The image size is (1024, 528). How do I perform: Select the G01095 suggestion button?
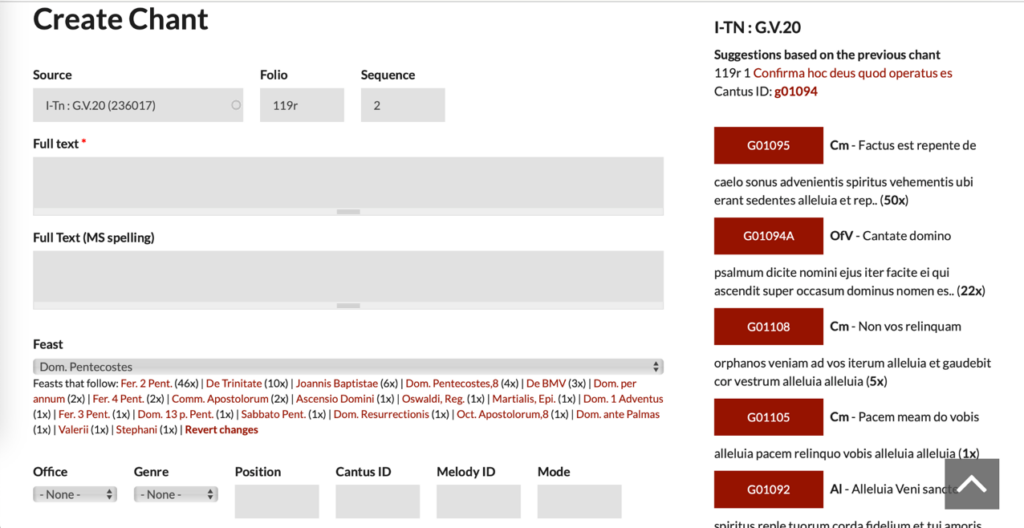tap(768, 146)
